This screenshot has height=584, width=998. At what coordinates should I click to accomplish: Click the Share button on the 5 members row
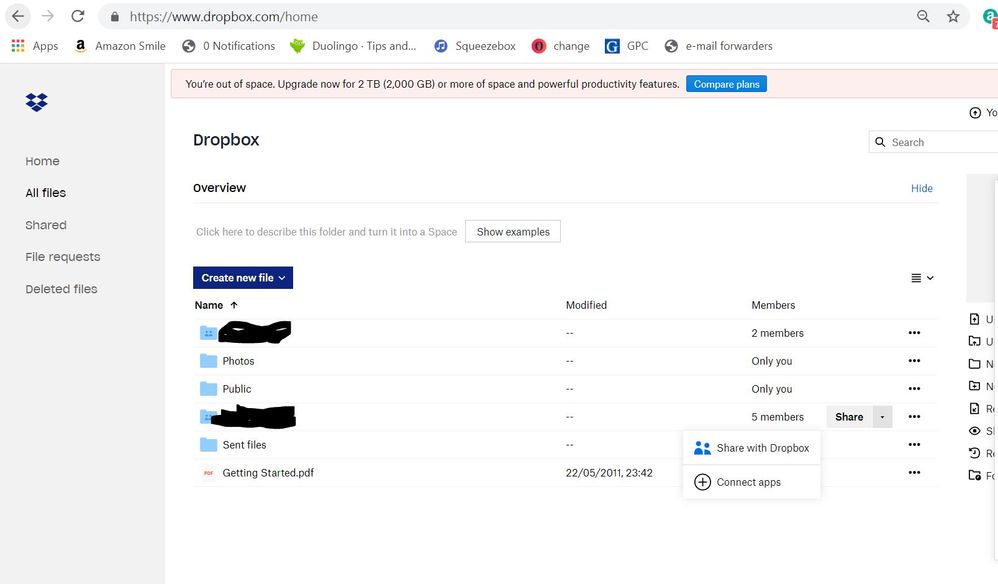[x=849, y=417]
